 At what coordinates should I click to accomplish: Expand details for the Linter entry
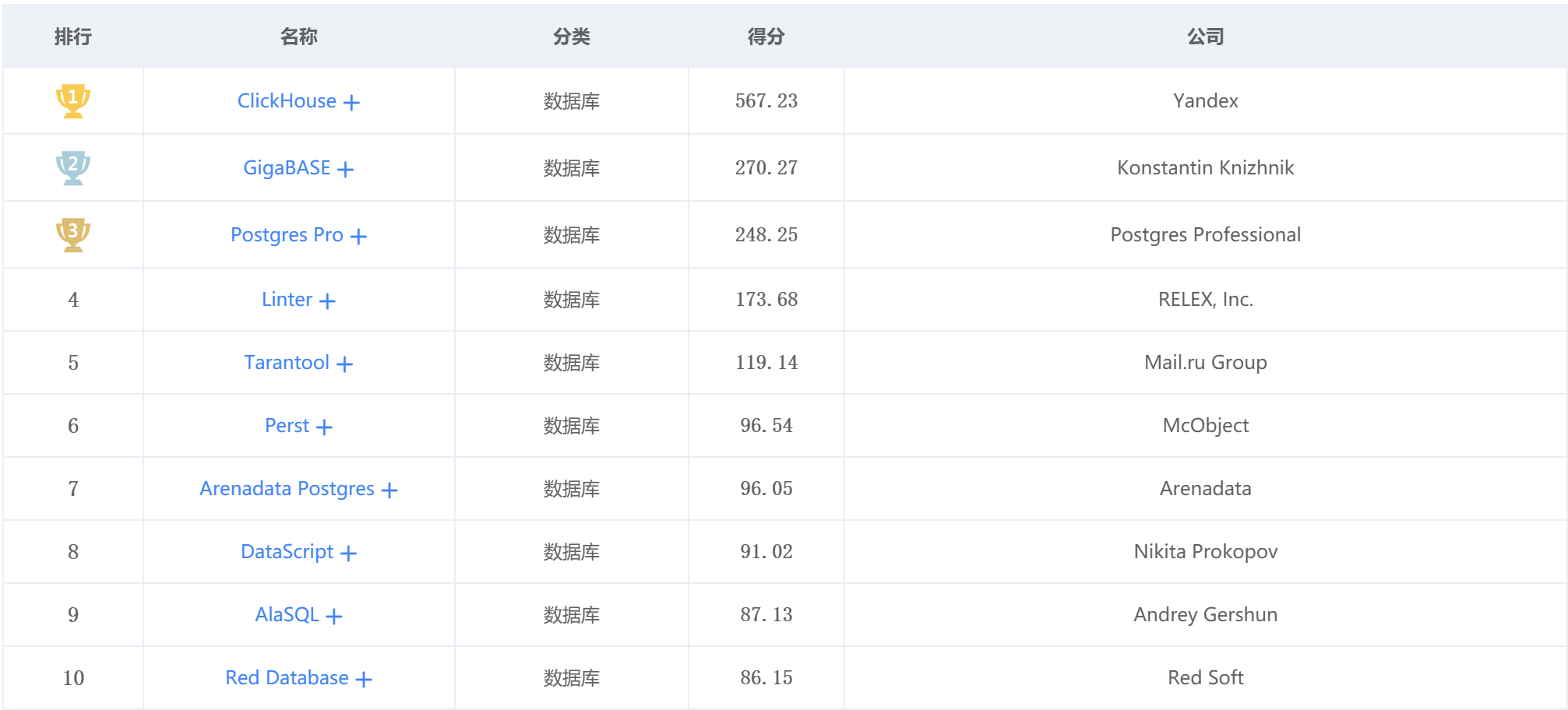pos(328,300)
